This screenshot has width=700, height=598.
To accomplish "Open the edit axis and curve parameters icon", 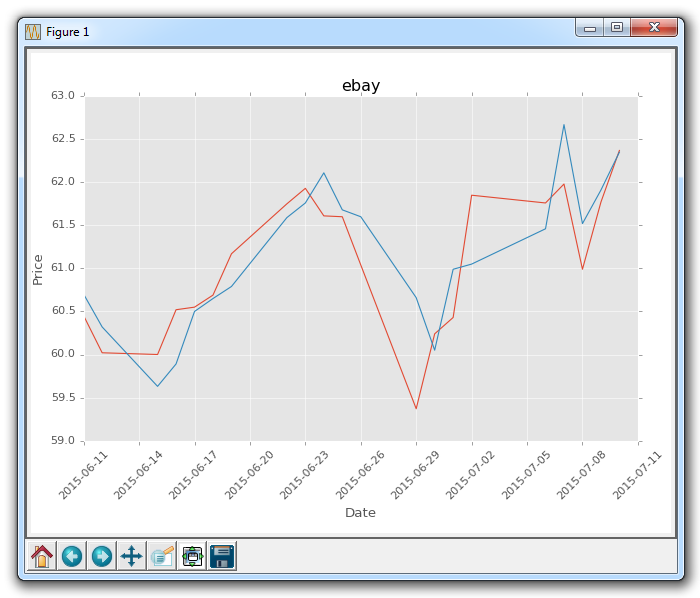I will point(162,556).
